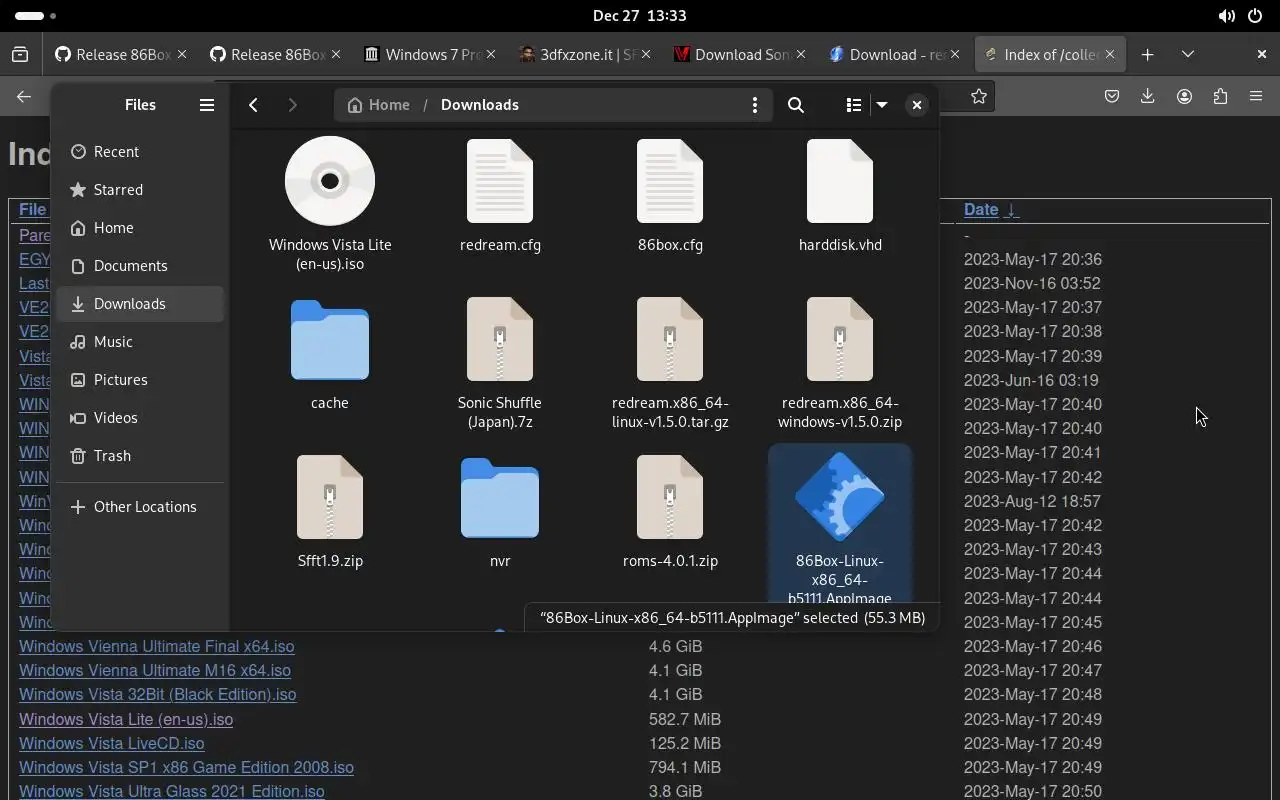Screen dimensions: 1280x800
Task: Bookmark page with Firefox star icon
Action: point(979,97)
